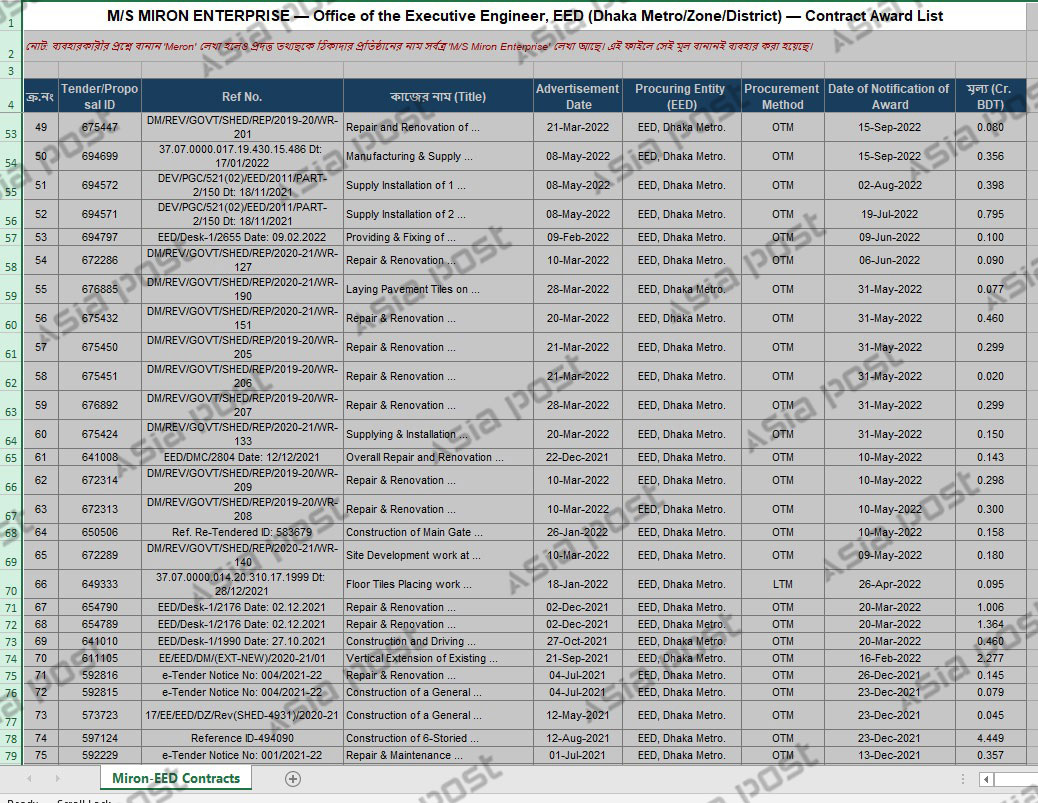Click the কাজের নাম (Title) column header
Viewport: 1038px width, 803px height.
(438, 96)
